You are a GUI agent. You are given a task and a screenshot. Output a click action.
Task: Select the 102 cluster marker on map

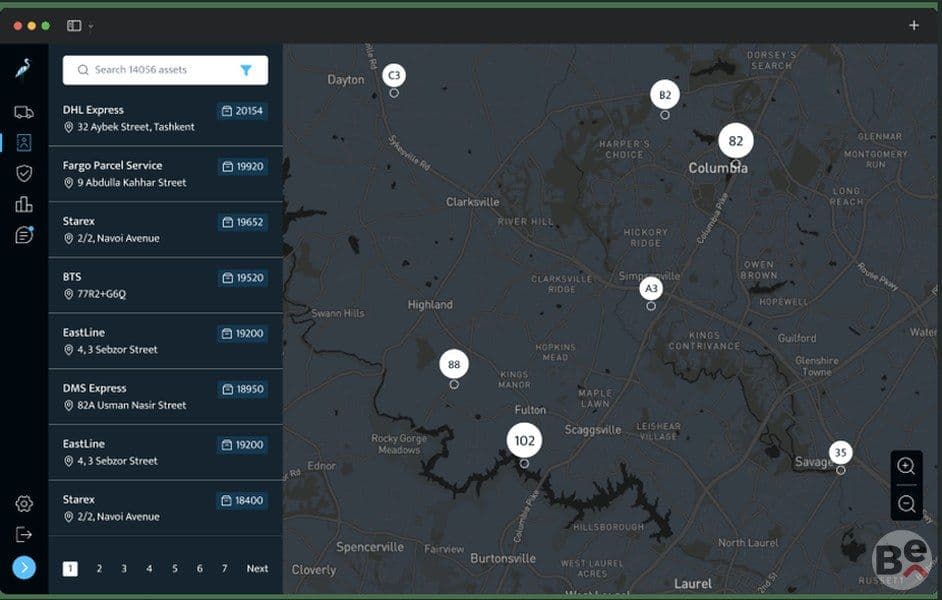pos(524,441)
